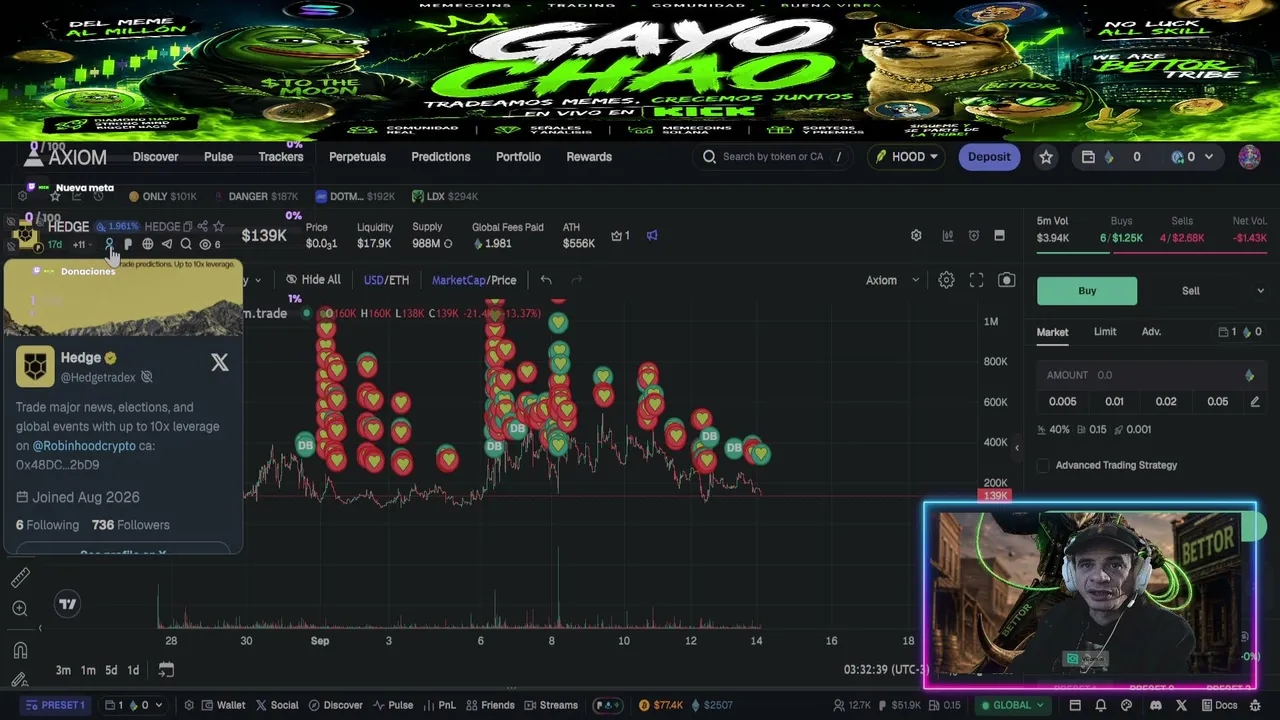Search HEDGE token on X
The image size is (1280, 720).
(x=185, y=244)
